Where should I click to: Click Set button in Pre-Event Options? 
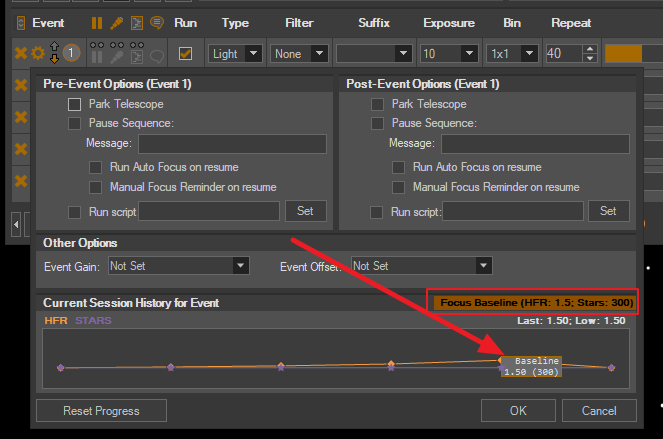pyautogui.click(x=306, y=211)
